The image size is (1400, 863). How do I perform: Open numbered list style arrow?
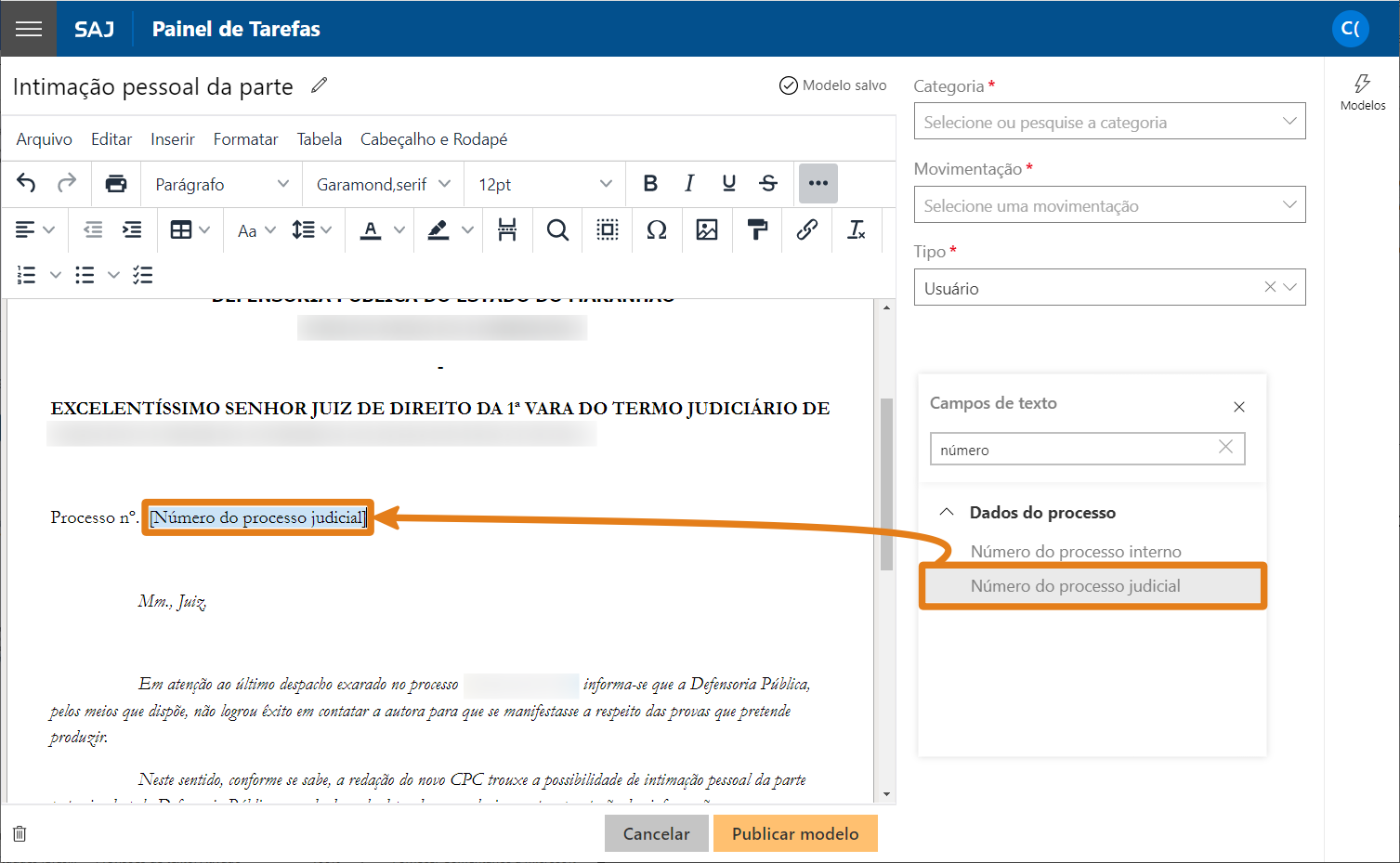56,275
